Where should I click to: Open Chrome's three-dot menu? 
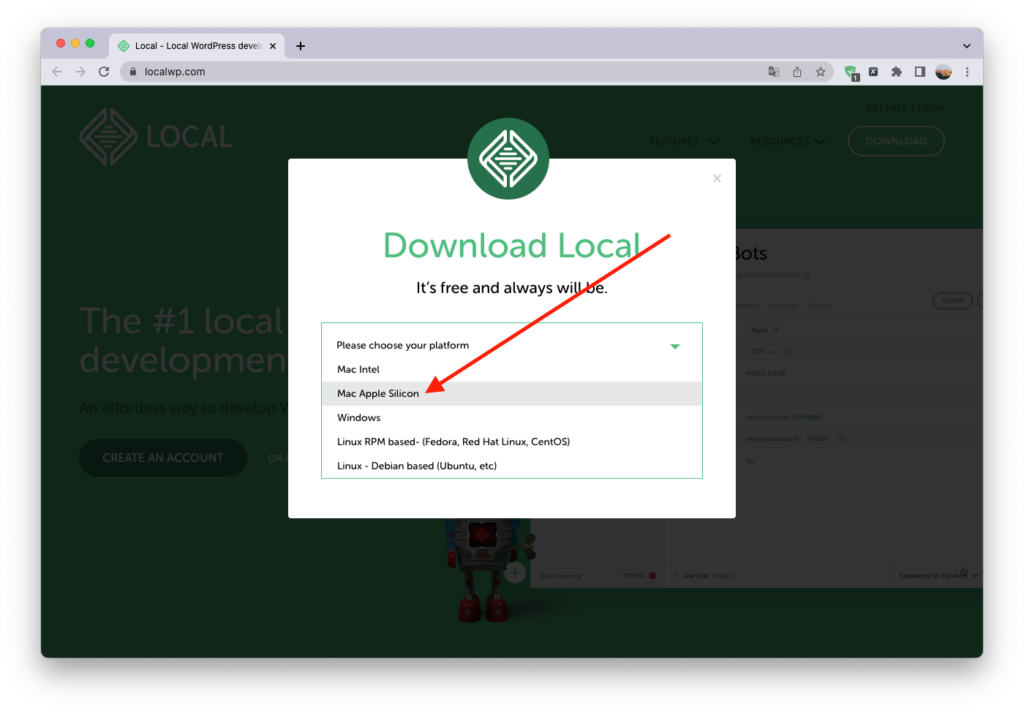tap(967, 72)
